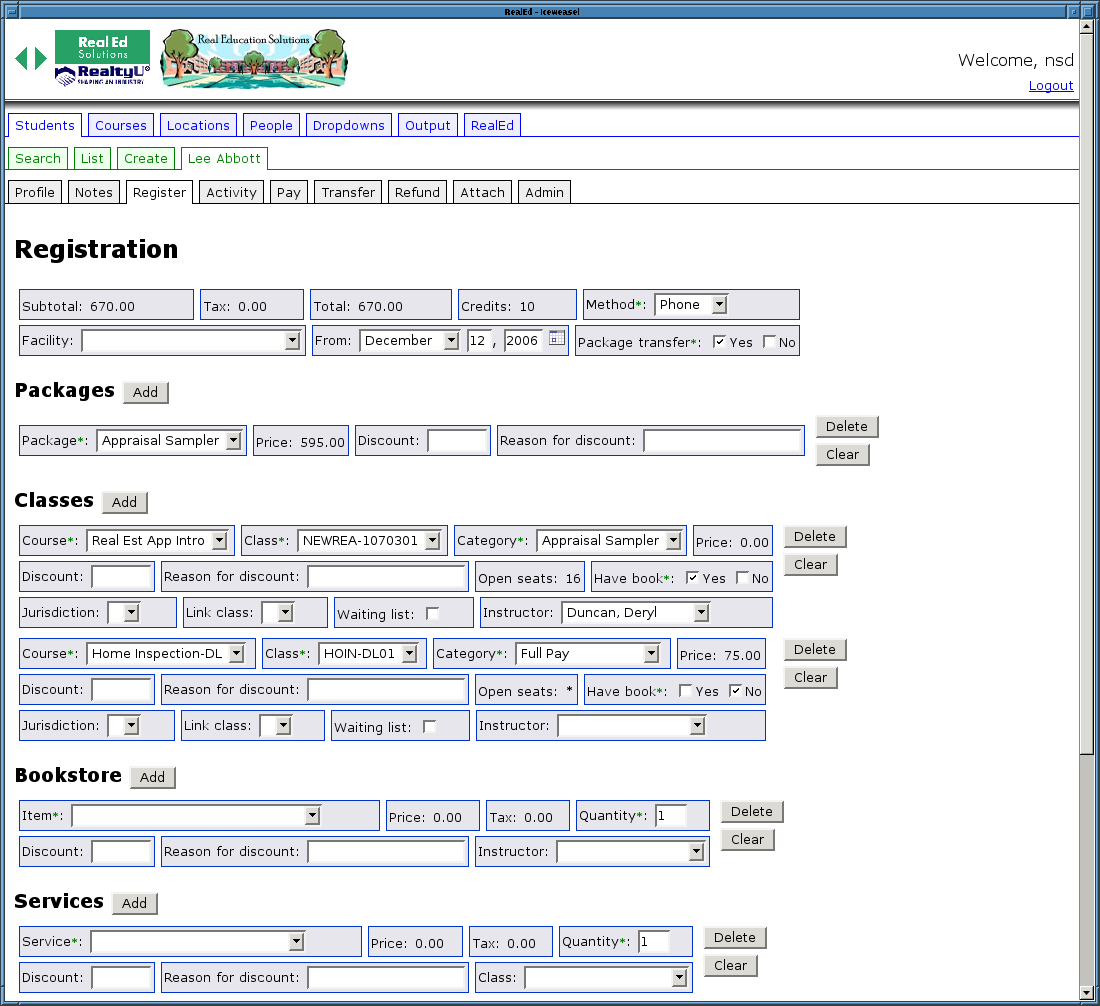Viewport: 1100px width, 1006px height.
Task: Check the Package transfer No checkbox
Action: click(x=769, y=342)
